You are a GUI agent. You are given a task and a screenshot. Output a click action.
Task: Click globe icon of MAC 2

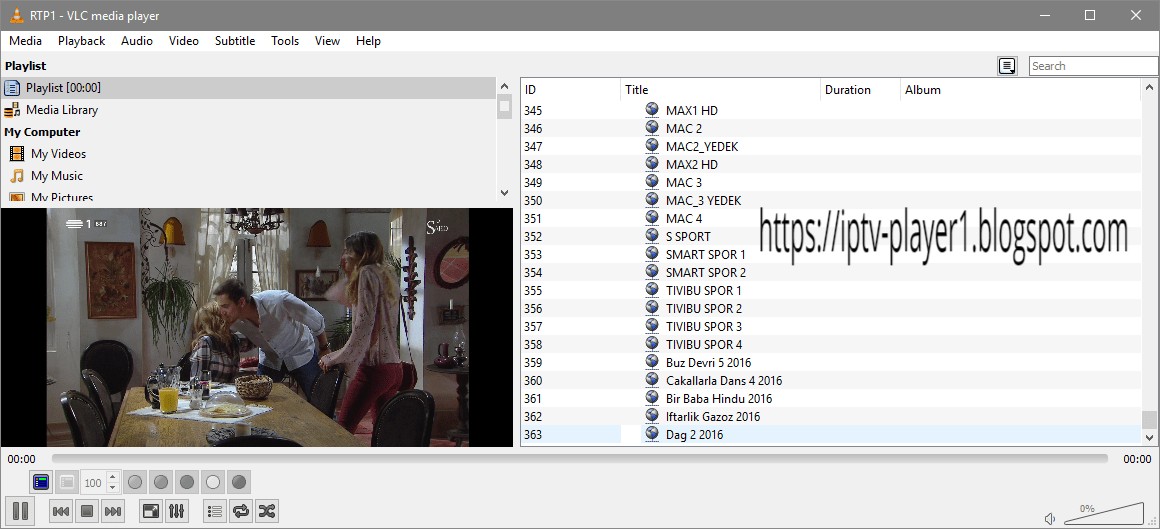[x=652, y=127]
